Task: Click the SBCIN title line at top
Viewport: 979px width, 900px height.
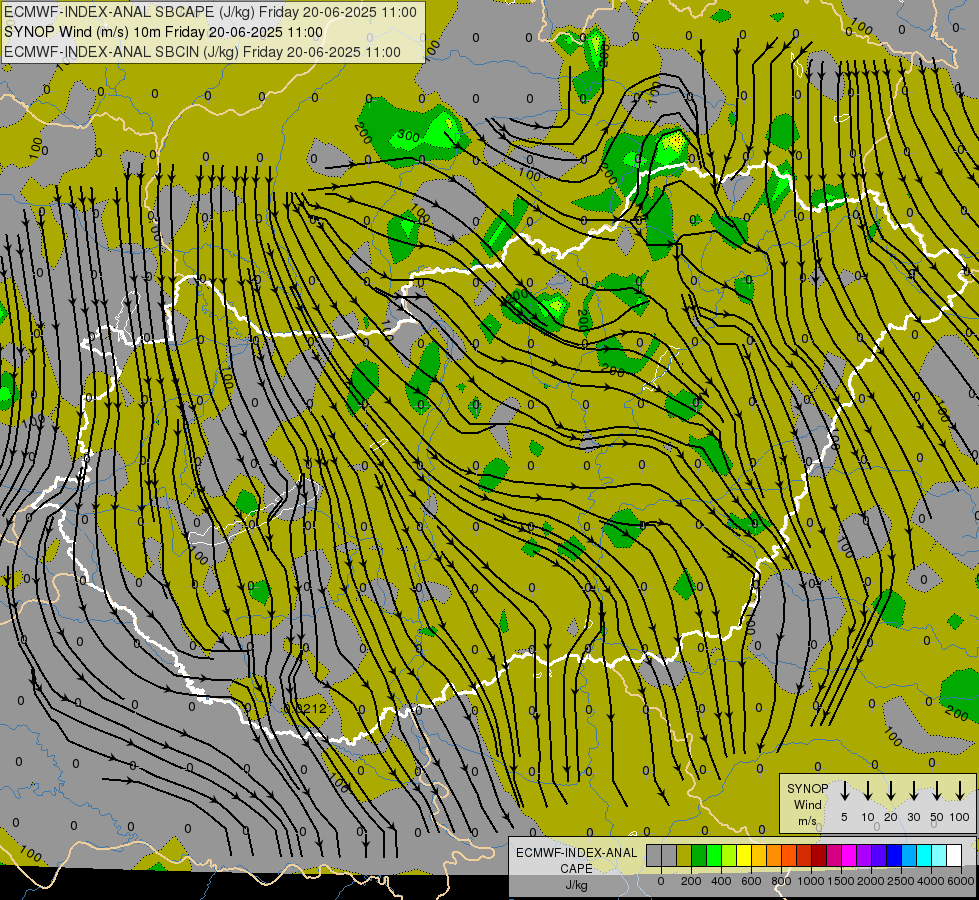Action: (202, 52)
